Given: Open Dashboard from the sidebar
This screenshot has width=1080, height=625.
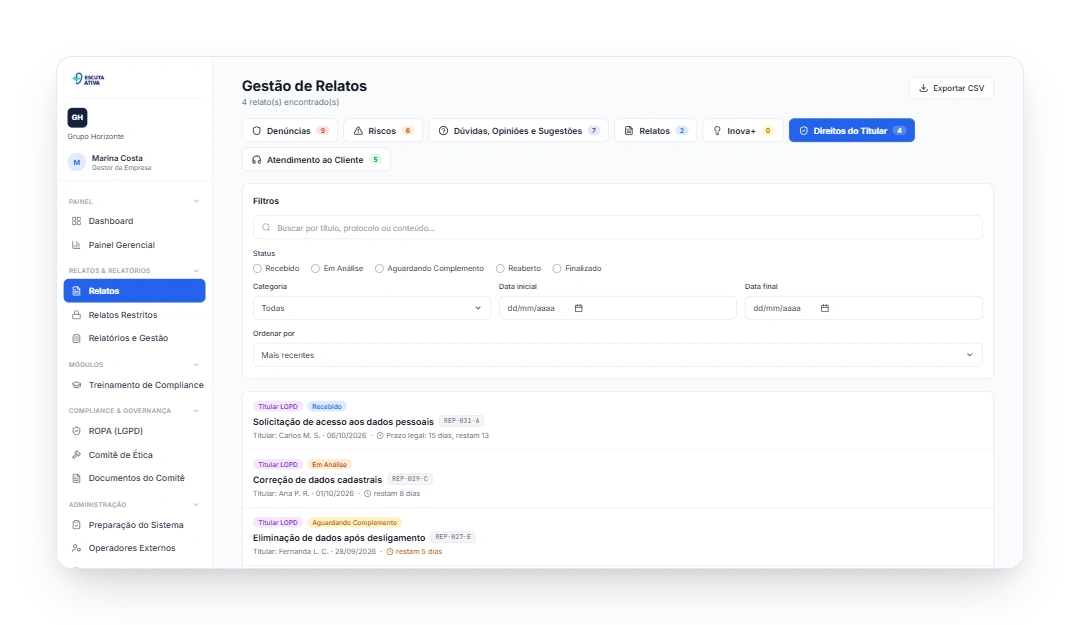Looking at the screenshot, I should pyautogui.click(x=134, y=221).
